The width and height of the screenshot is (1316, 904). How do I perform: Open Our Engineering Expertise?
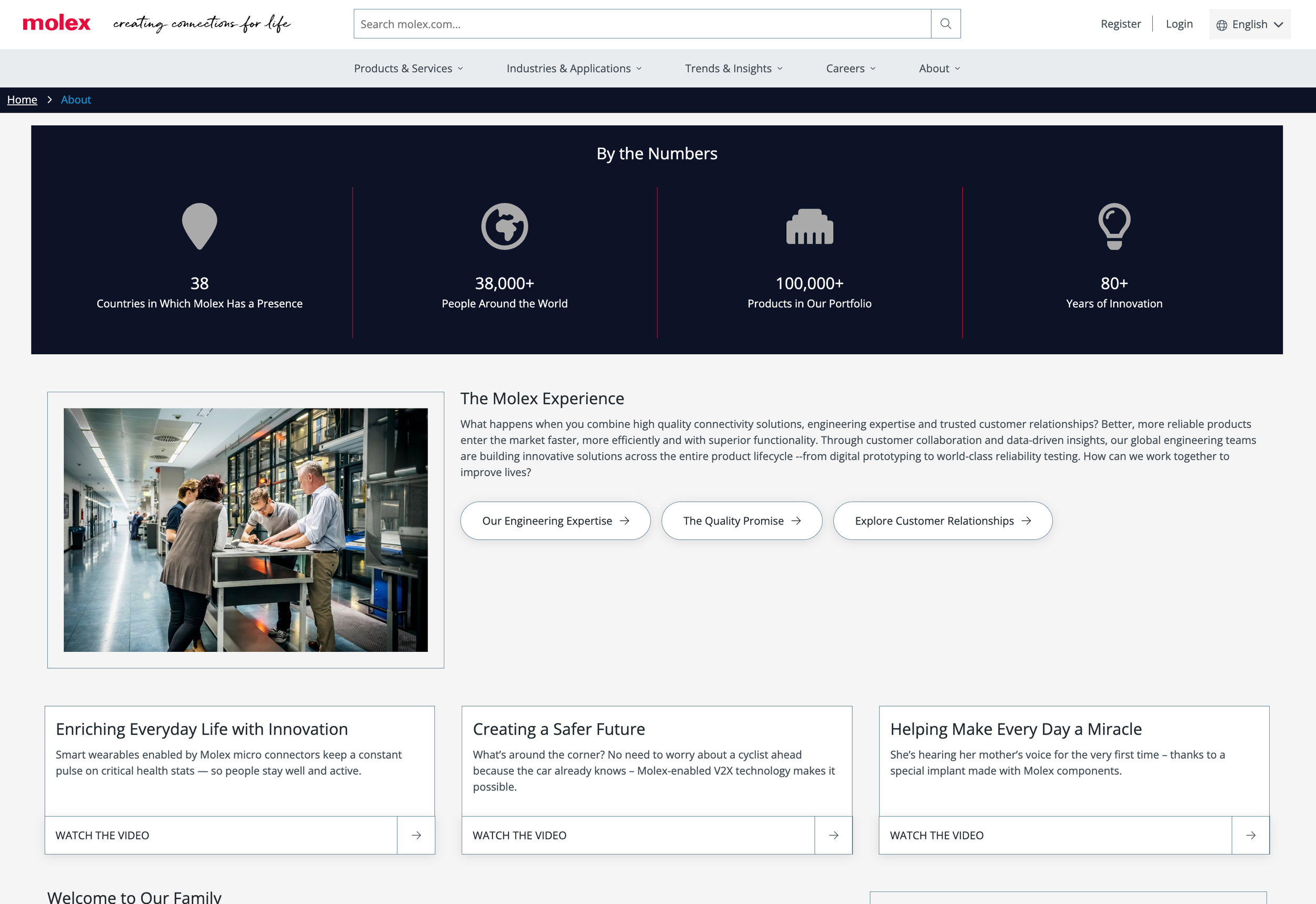tap(555, 521)
